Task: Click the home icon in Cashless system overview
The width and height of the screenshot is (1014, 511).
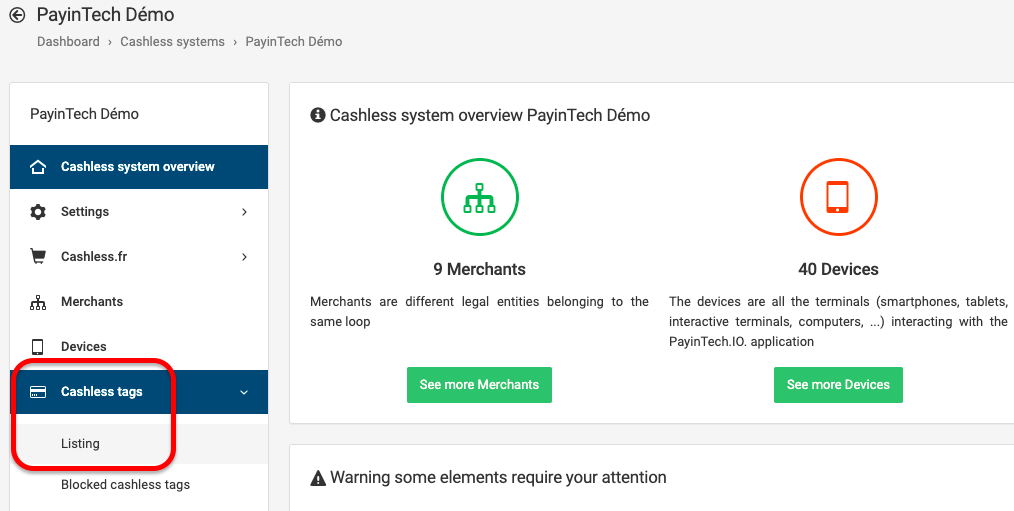Action: [x=38, y=167]
